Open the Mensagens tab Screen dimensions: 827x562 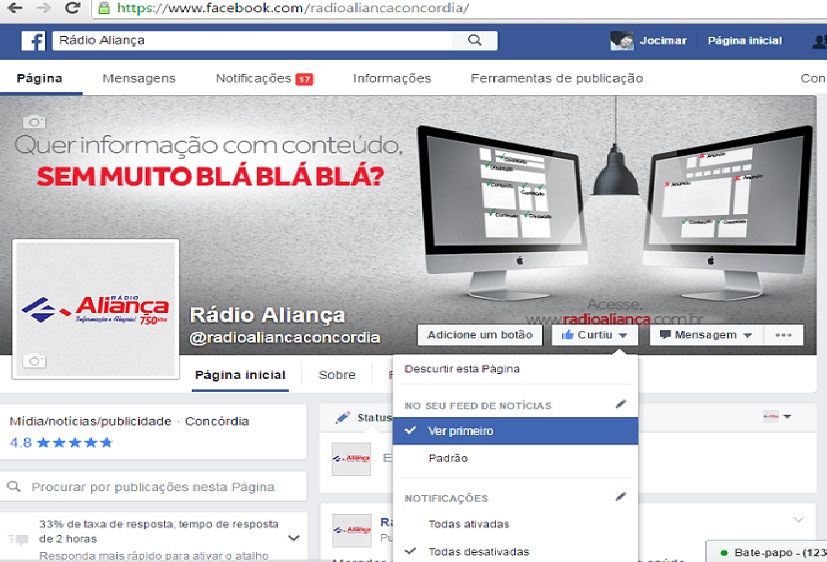139,79
